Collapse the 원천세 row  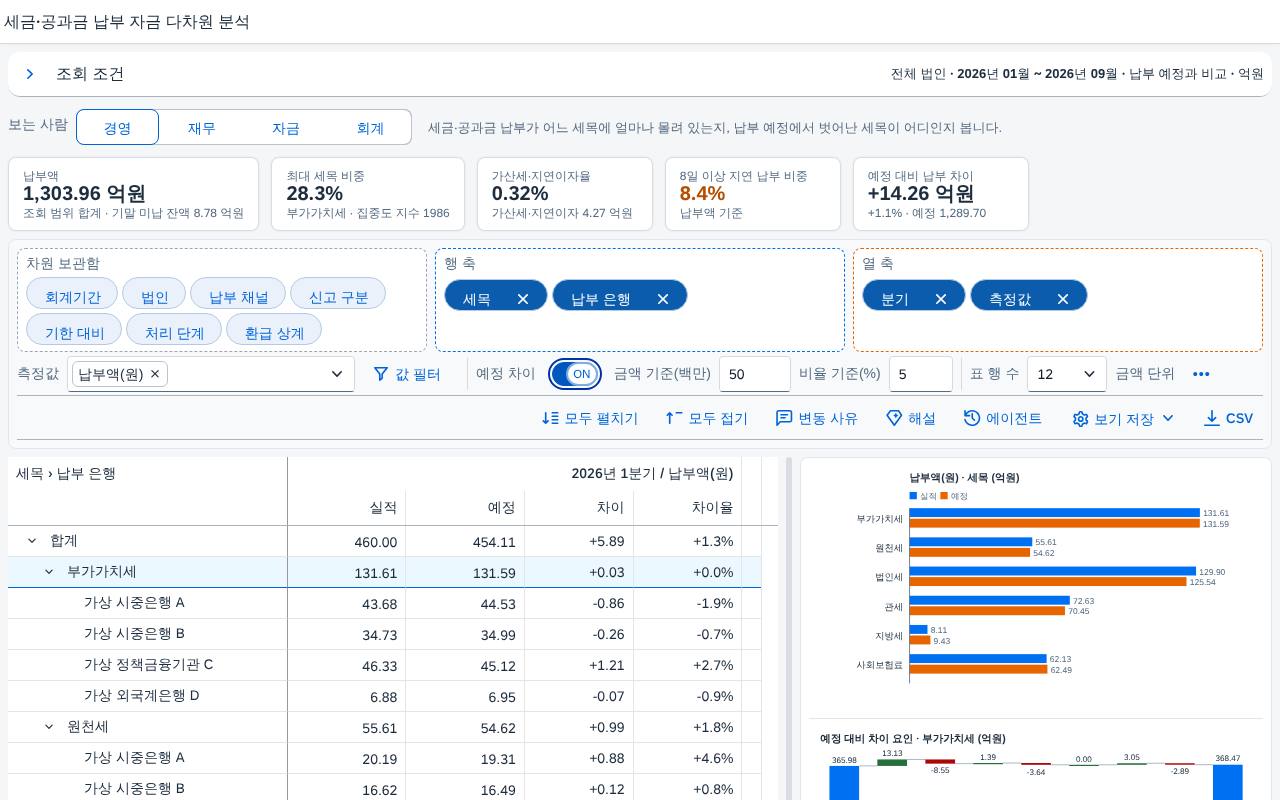tap(49, 727)
